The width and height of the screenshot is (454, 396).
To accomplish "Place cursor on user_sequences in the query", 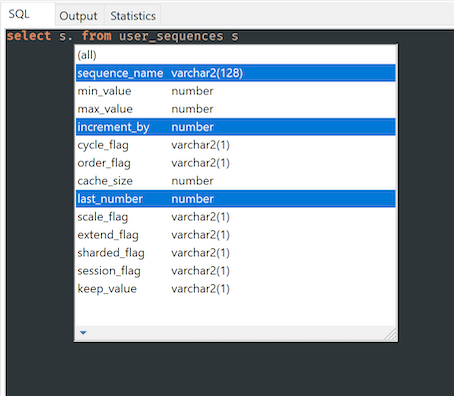I will [171, 36].
